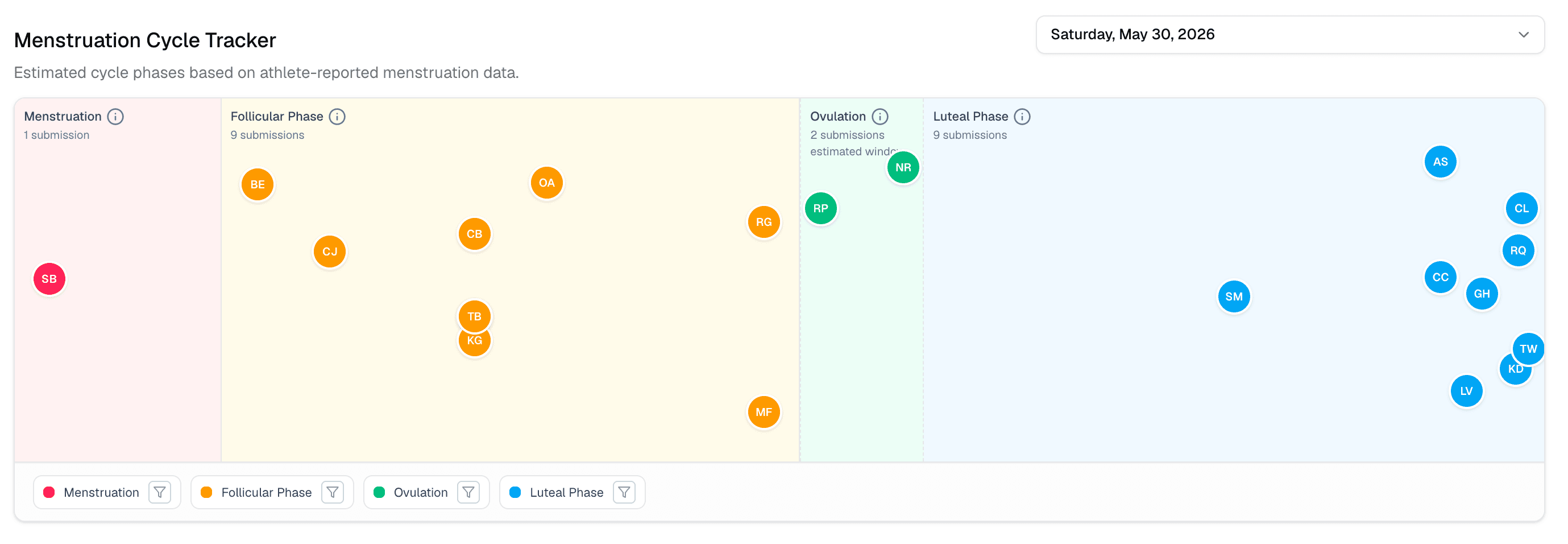Toggle the Ovulation filter funnel
The image size is (1568, 544).
point(468,492)
